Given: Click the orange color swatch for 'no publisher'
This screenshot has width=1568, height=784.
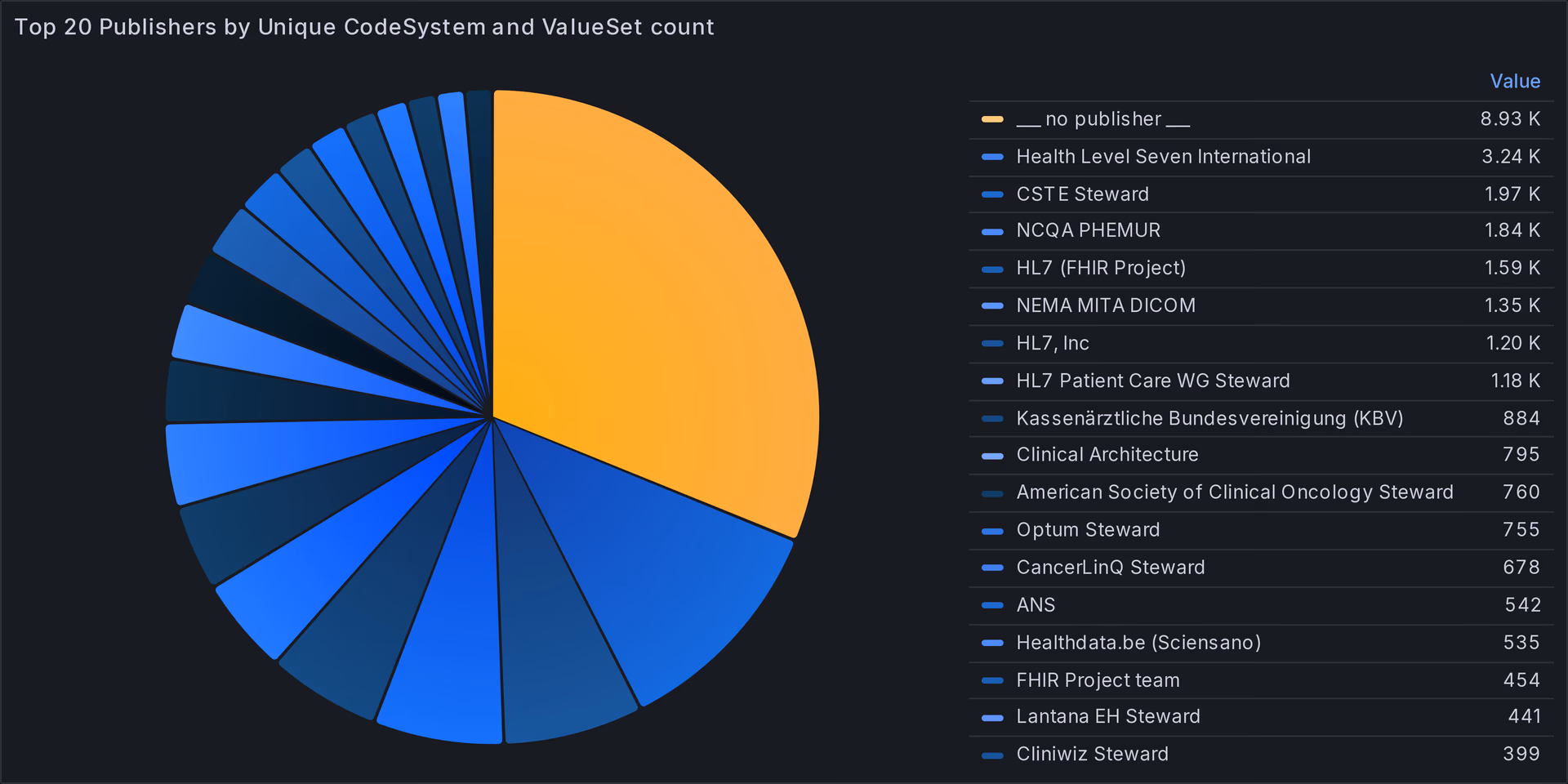Looking at the screenshot, I should coord(992,119).
